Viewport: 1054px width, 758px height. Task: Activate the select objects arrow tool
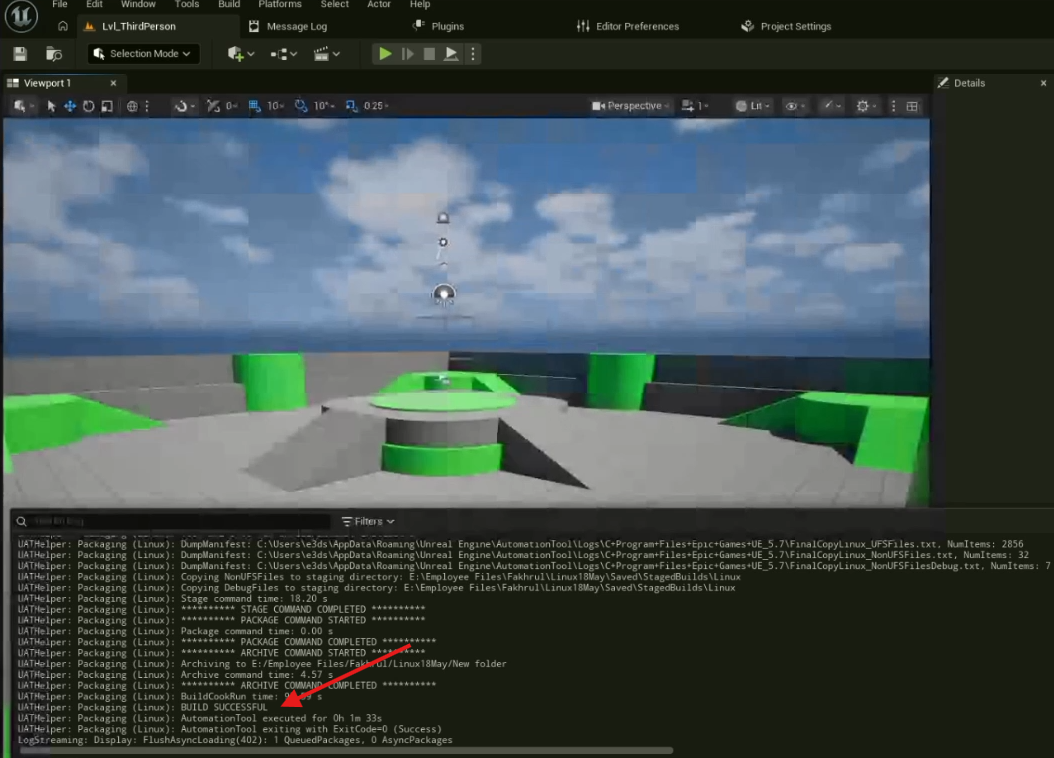(51, 106)
